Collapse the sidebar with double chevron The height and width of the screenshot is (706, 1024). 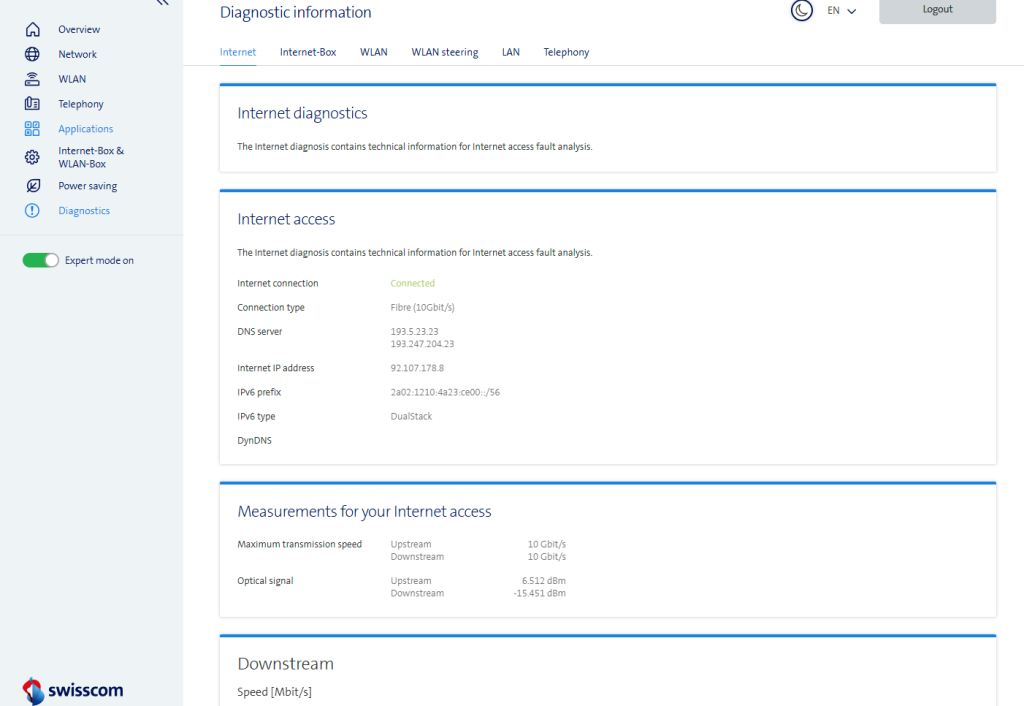tap(162, 4)
